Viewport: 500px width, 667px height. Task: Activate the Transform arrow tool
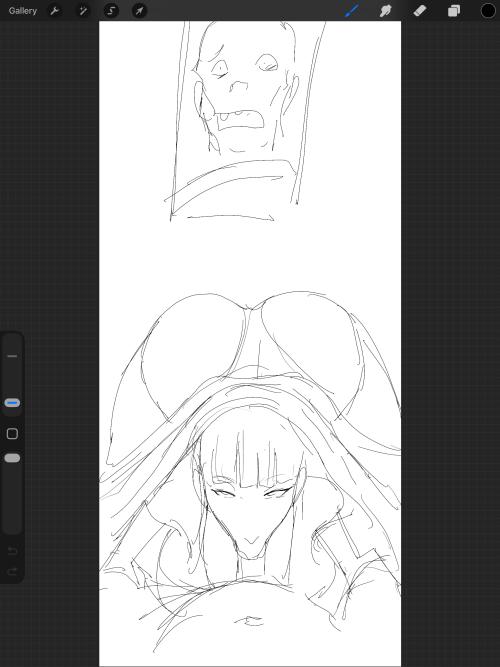pos(140,11)
